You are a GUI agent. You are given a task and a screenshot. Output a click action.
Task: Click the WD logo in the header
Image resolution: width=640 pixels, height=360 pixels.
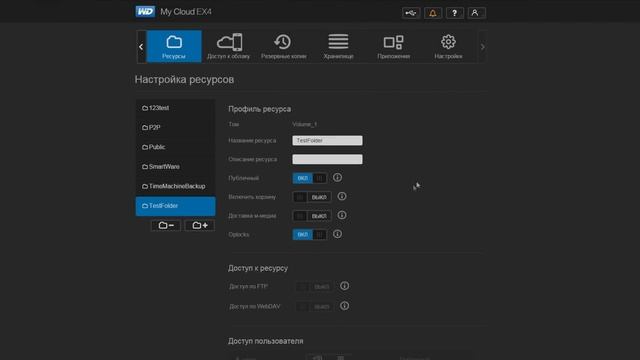(145, 11)
